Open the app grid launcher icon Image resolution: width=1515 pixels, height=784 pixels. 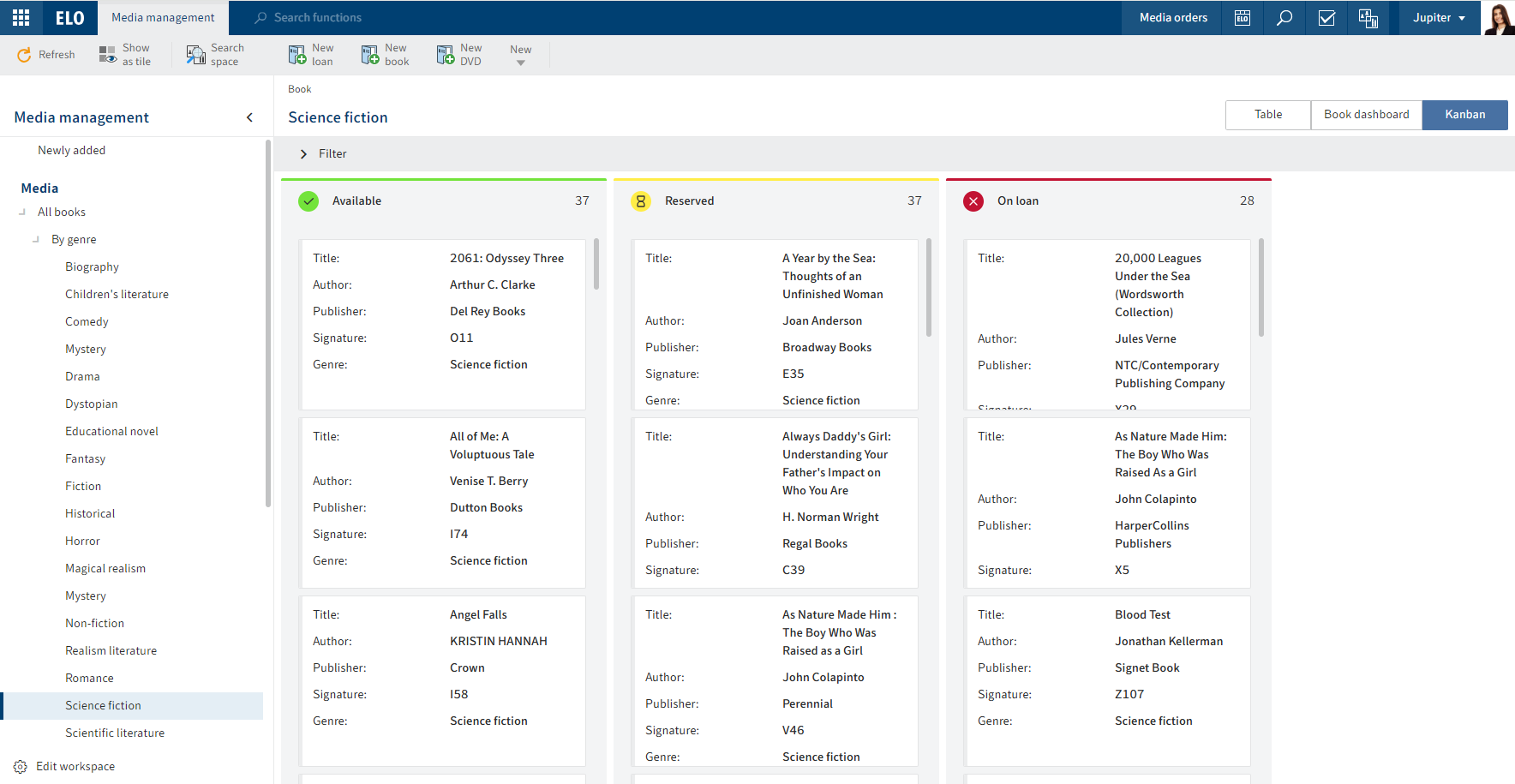pos(21,17)
